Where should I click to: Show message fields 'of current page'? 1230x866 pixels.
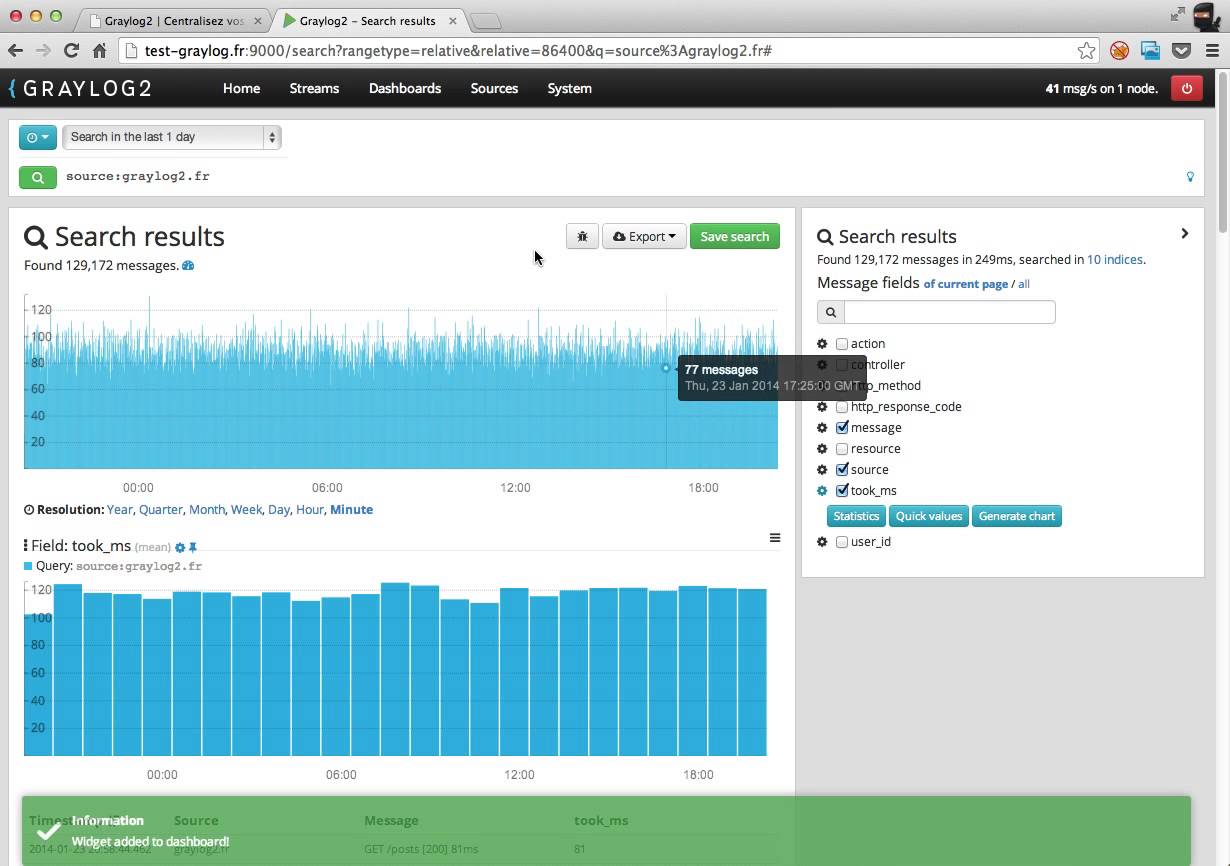click(x=965, y=284)
